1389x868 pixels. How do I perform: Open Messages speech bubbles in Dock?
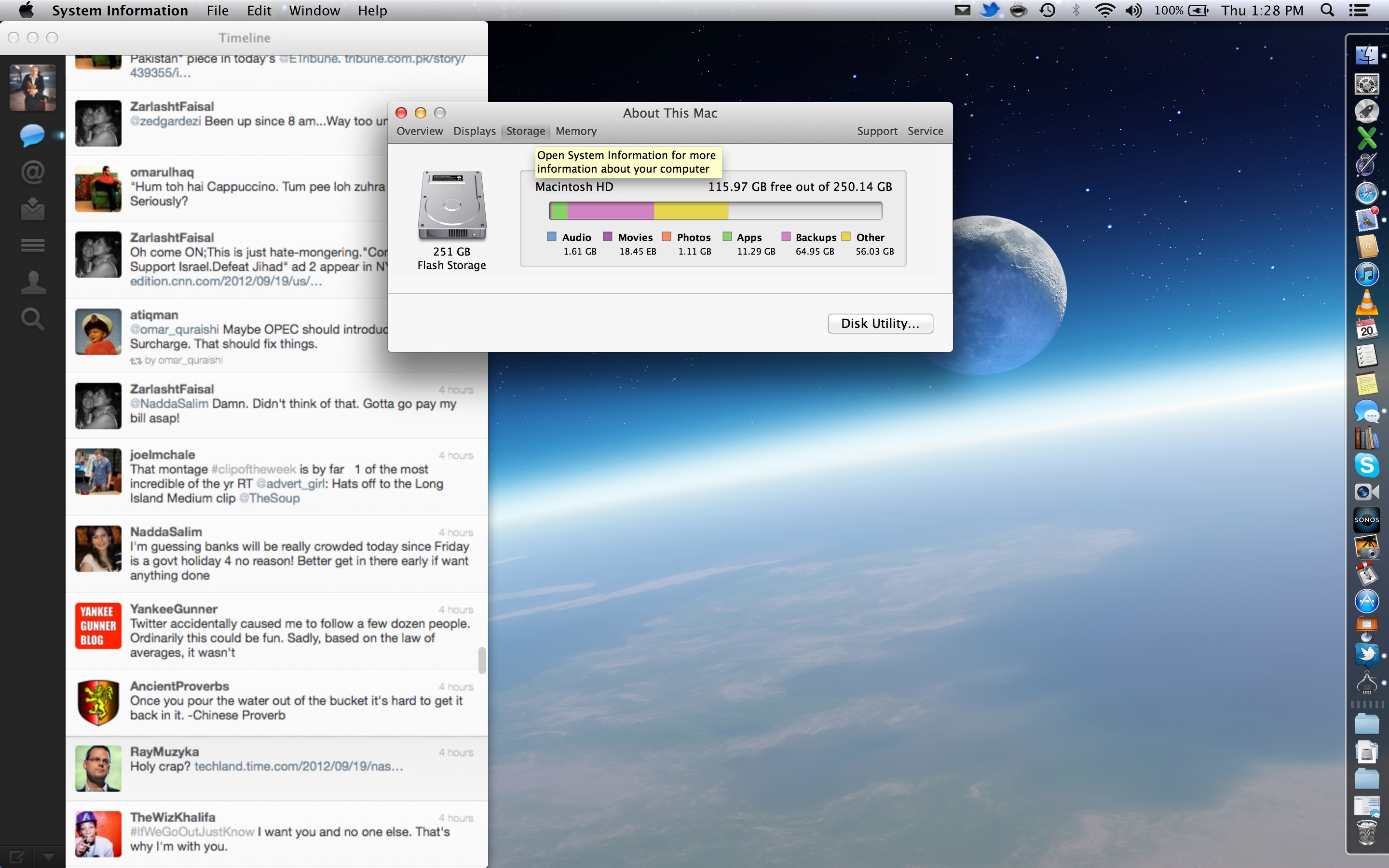pyautogui.click(x=1366, y=411)
